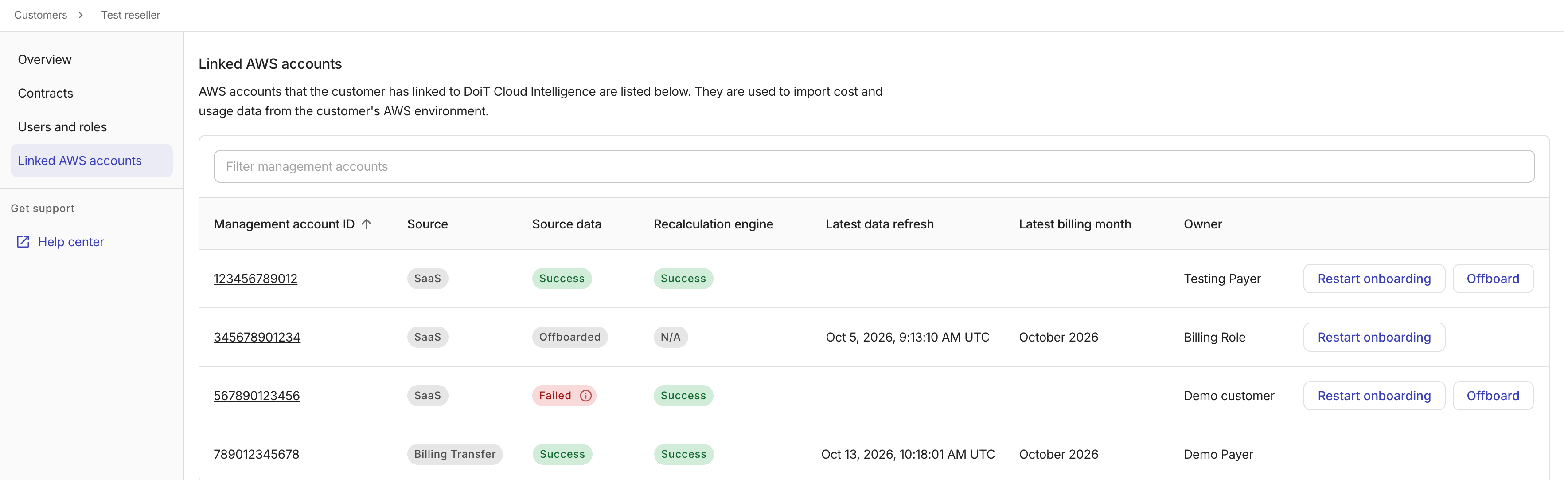The height and width of the screenshot is (480, 1568).
Task: Click 'Oct 13, 2026, 10:18:01 AM UTC'
Action: pos(908,454)
